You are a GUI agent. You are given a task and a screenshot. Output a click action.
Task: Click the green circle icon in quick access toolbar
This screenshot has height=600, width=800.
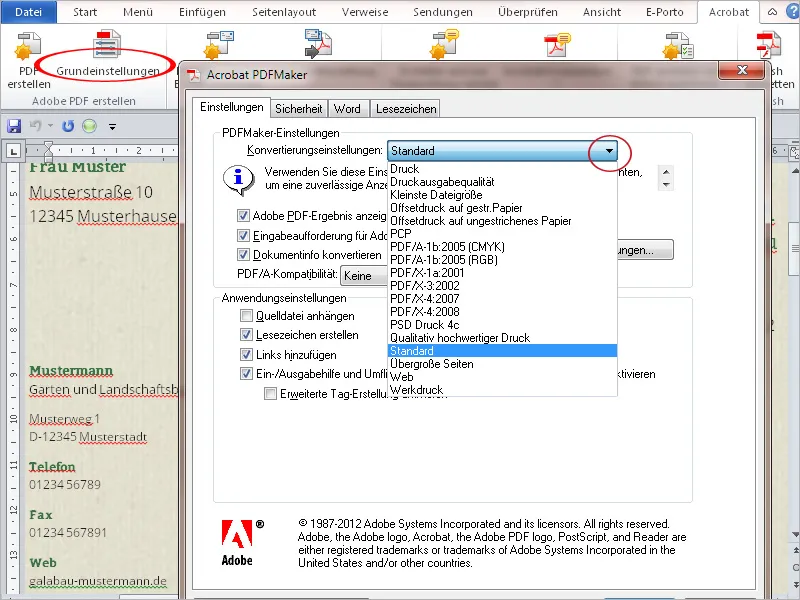tap(89, 126)
